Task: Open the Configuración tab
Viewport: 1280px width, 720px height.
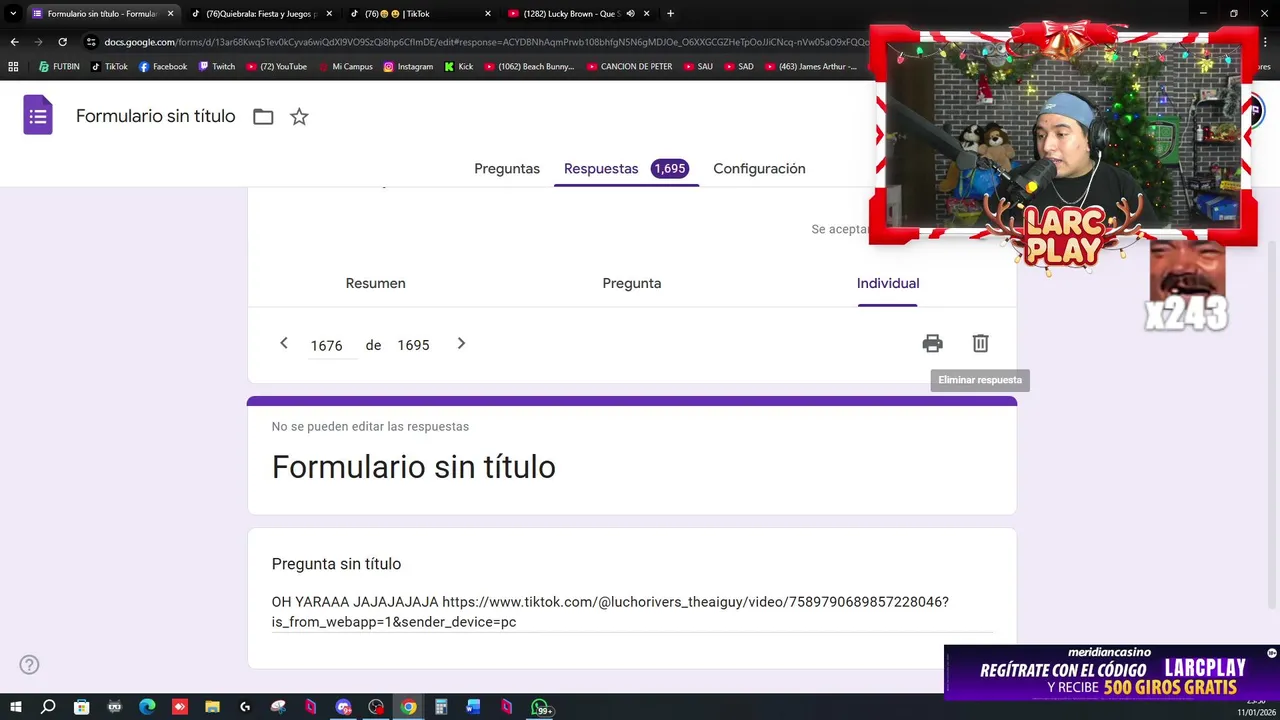Action: 759,169
